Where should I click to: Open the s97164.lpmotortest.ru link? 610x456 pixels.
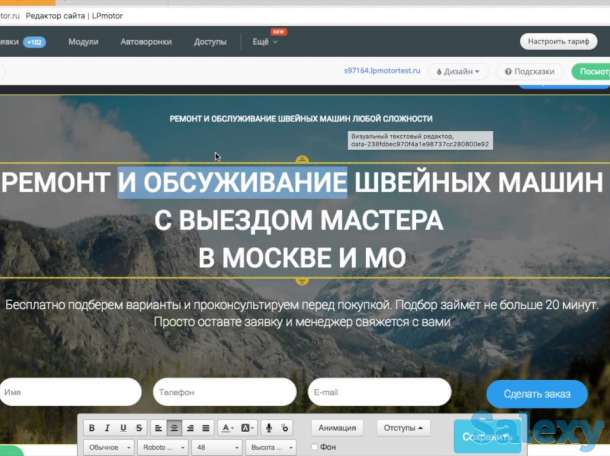click(x=382, y=71)
